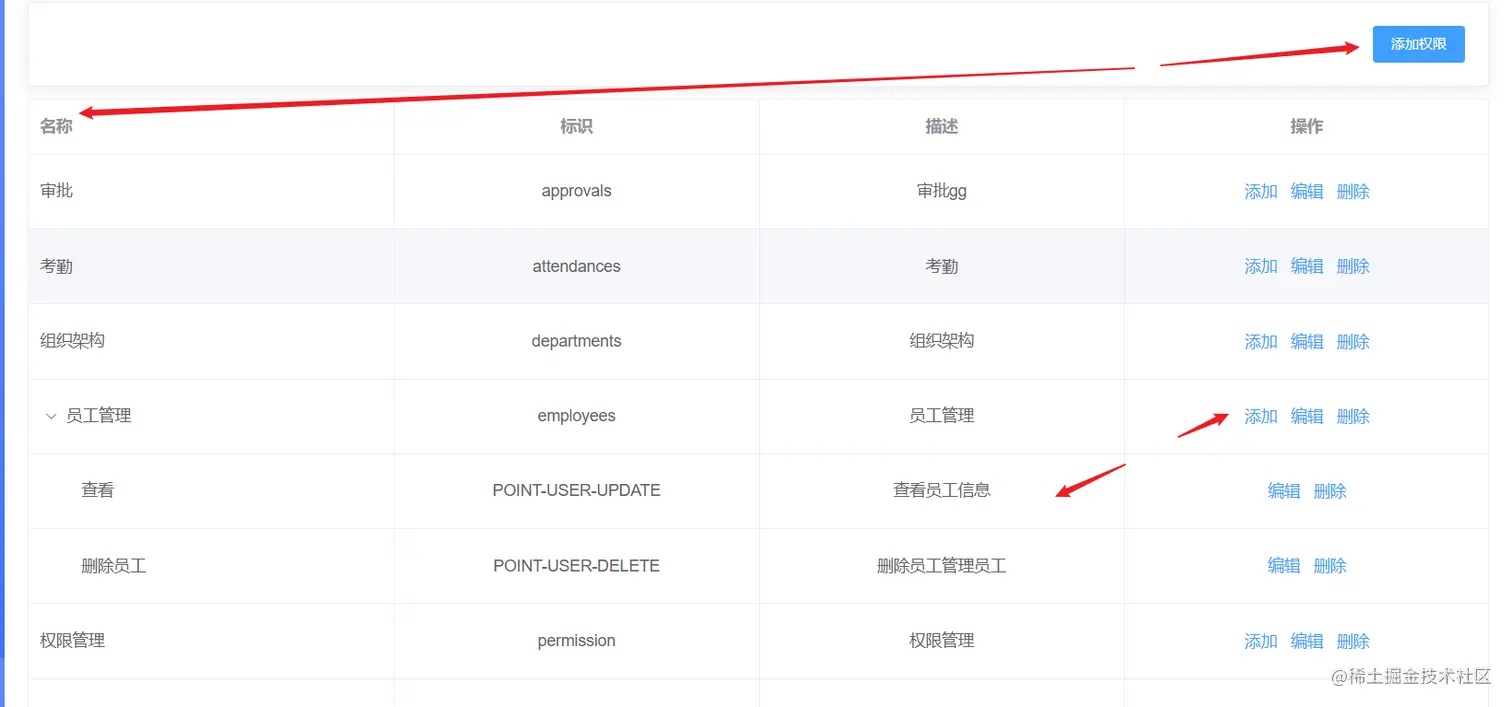Click 删除 in the 权限管理 row
Screen dimensions: 1512x707
click(x=1353, y=641)
